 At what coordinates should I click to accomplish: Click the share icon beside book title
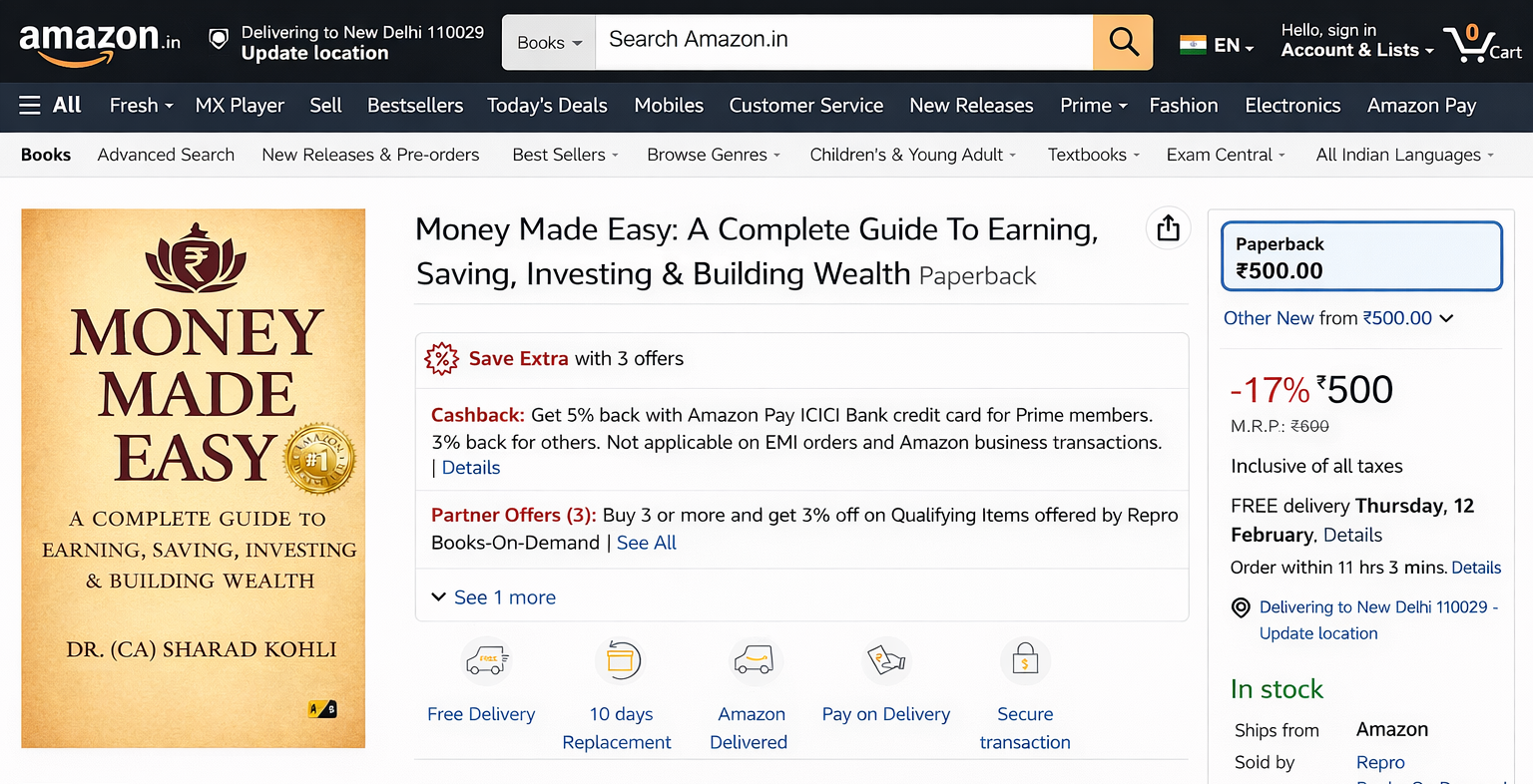[x=1168, y=228]
